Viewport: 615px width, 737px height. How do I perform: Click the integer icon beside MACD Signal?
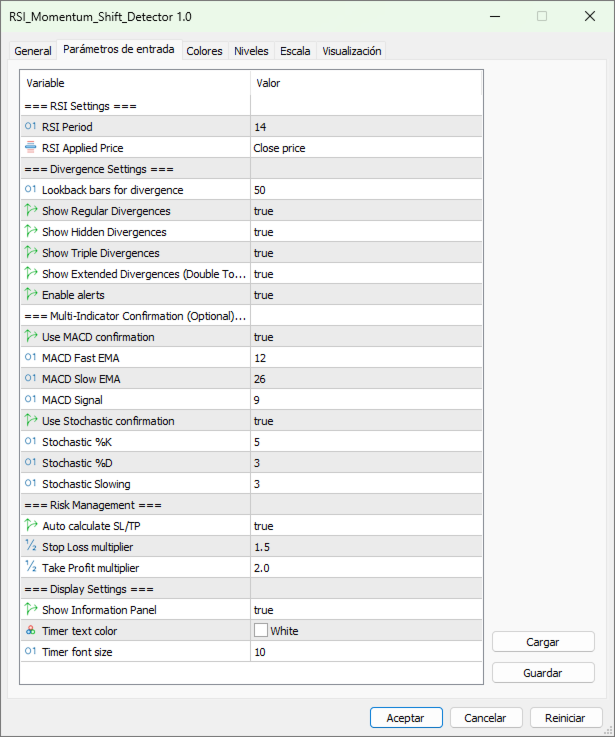[31, 400]
